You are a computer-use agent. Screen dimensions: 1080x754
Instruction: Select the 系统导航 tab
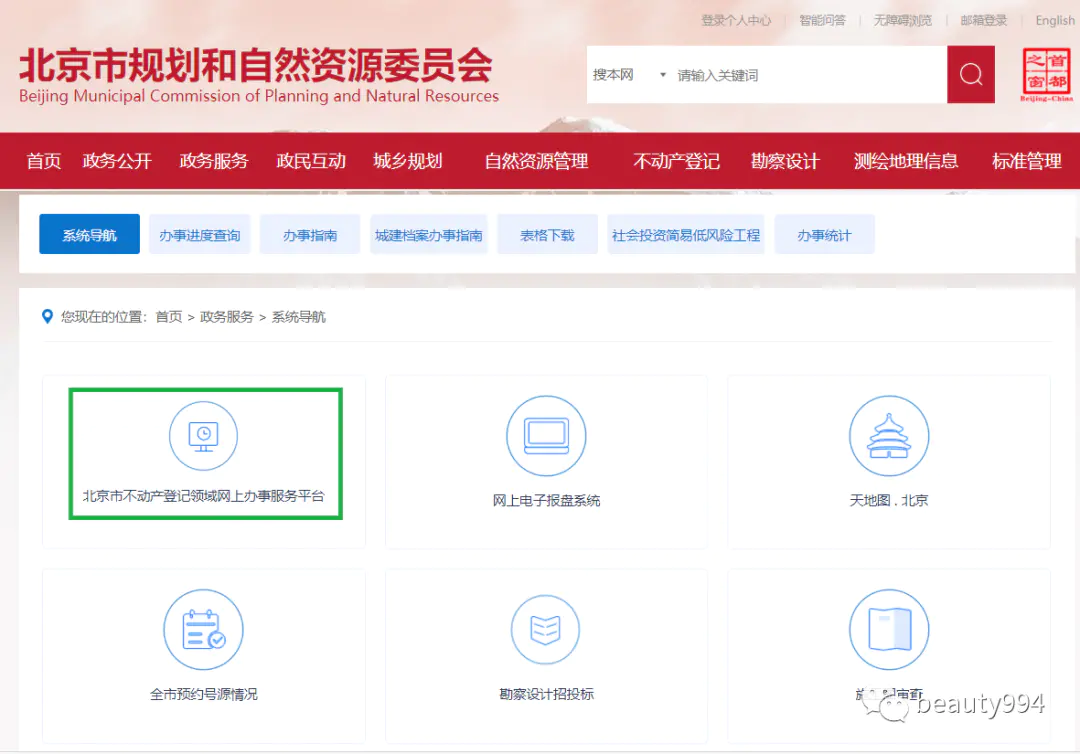pyautogui.click(x=90, y=235)
